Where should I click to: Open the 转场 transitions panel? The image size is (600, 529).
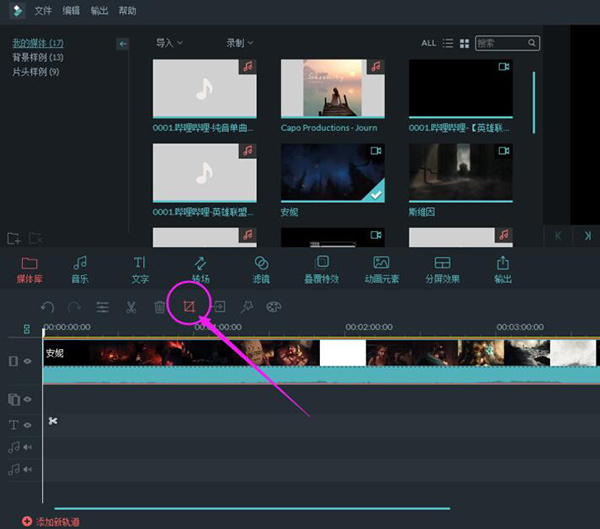pyautogui.click(x=200, y=269)
